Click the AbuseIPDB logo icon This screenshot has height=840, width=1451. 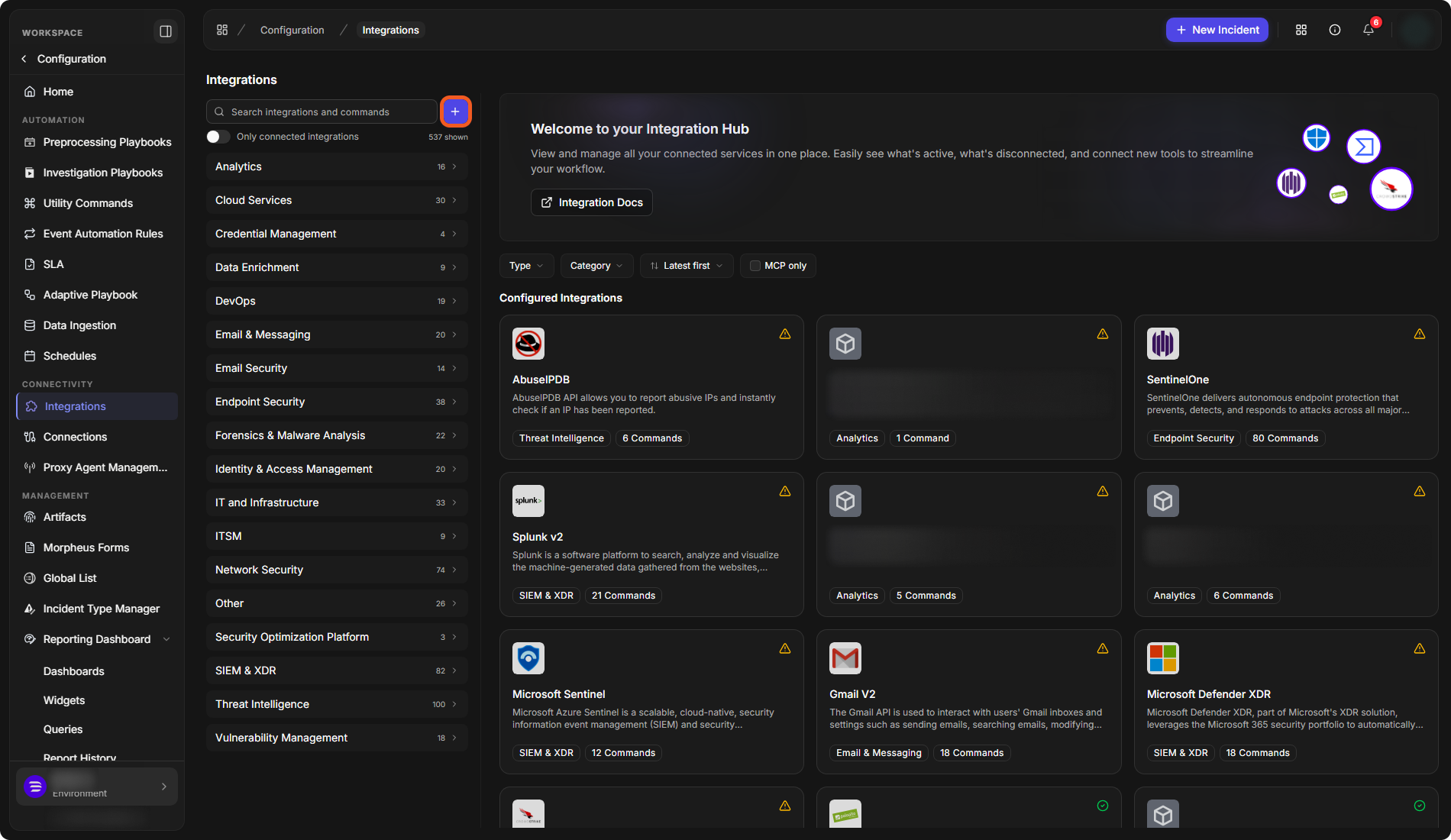528,344
